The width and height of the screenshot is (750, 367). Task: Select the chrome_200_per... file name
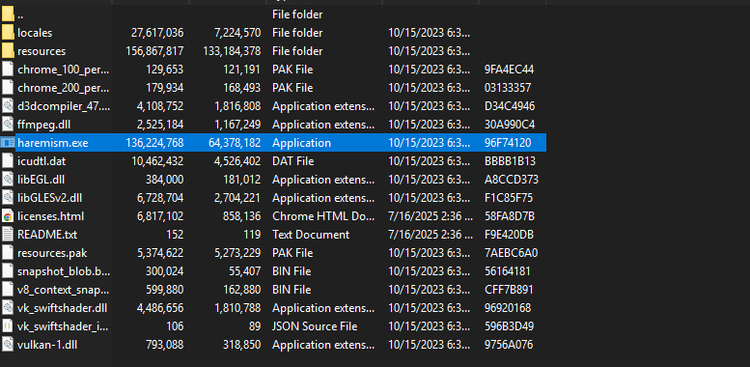pyautogui.click(x=64, y=88)
